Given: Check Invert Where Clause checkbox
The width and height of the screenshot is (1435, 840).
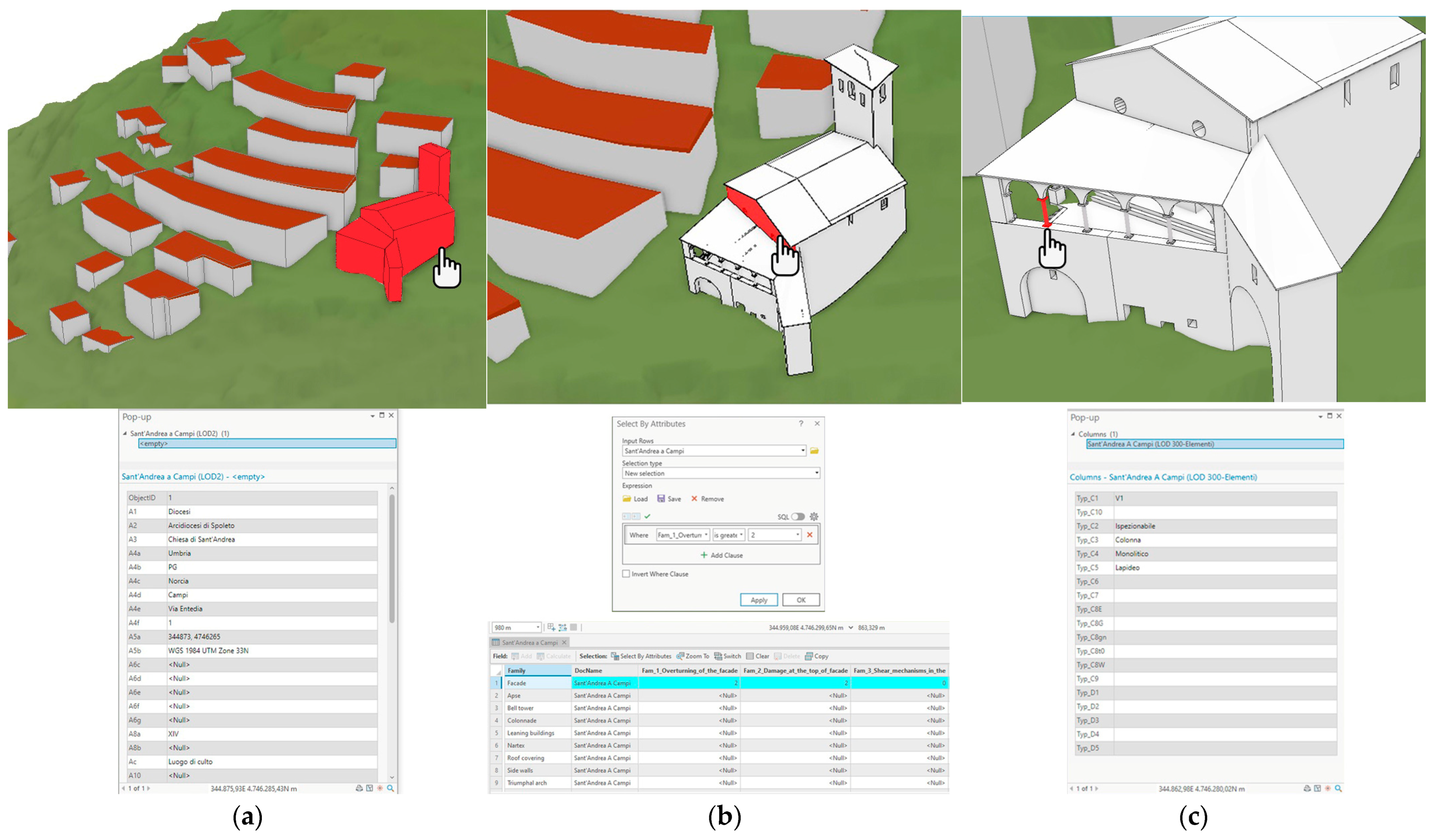Looking at the screenshot, I should coord(626,574).
